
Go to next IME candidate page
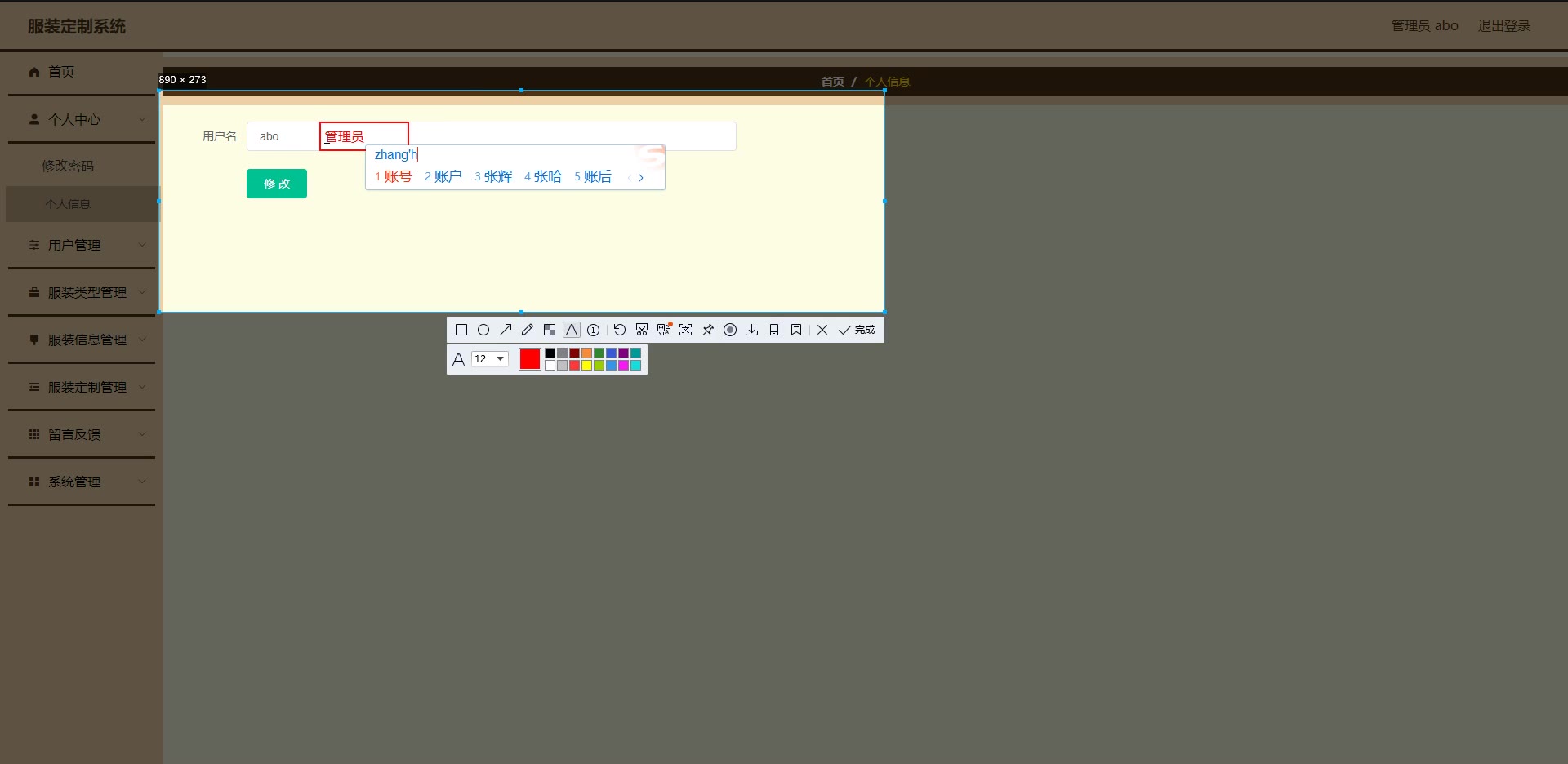tap(641, 177)
